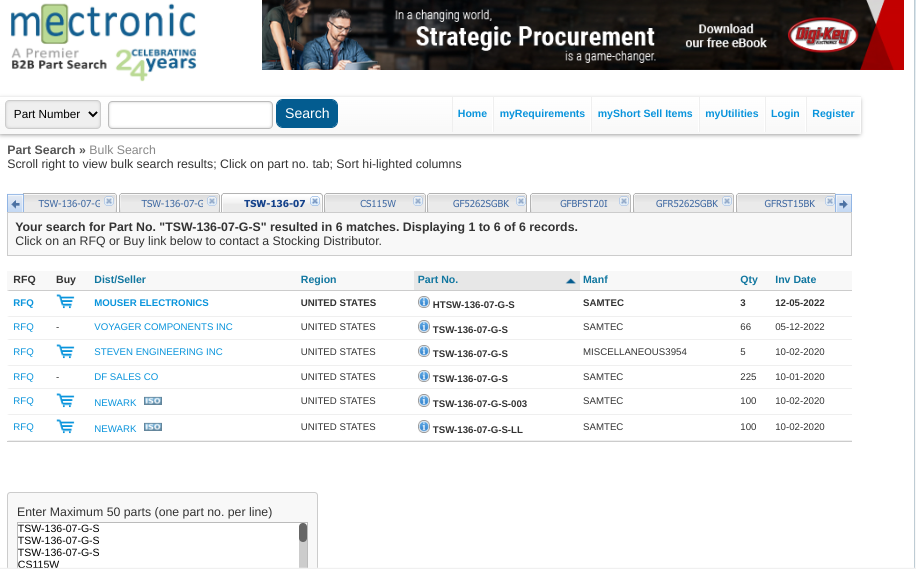
Task: Open info icon beside HTSW-136-07-G-S
Action: point(424,302)
